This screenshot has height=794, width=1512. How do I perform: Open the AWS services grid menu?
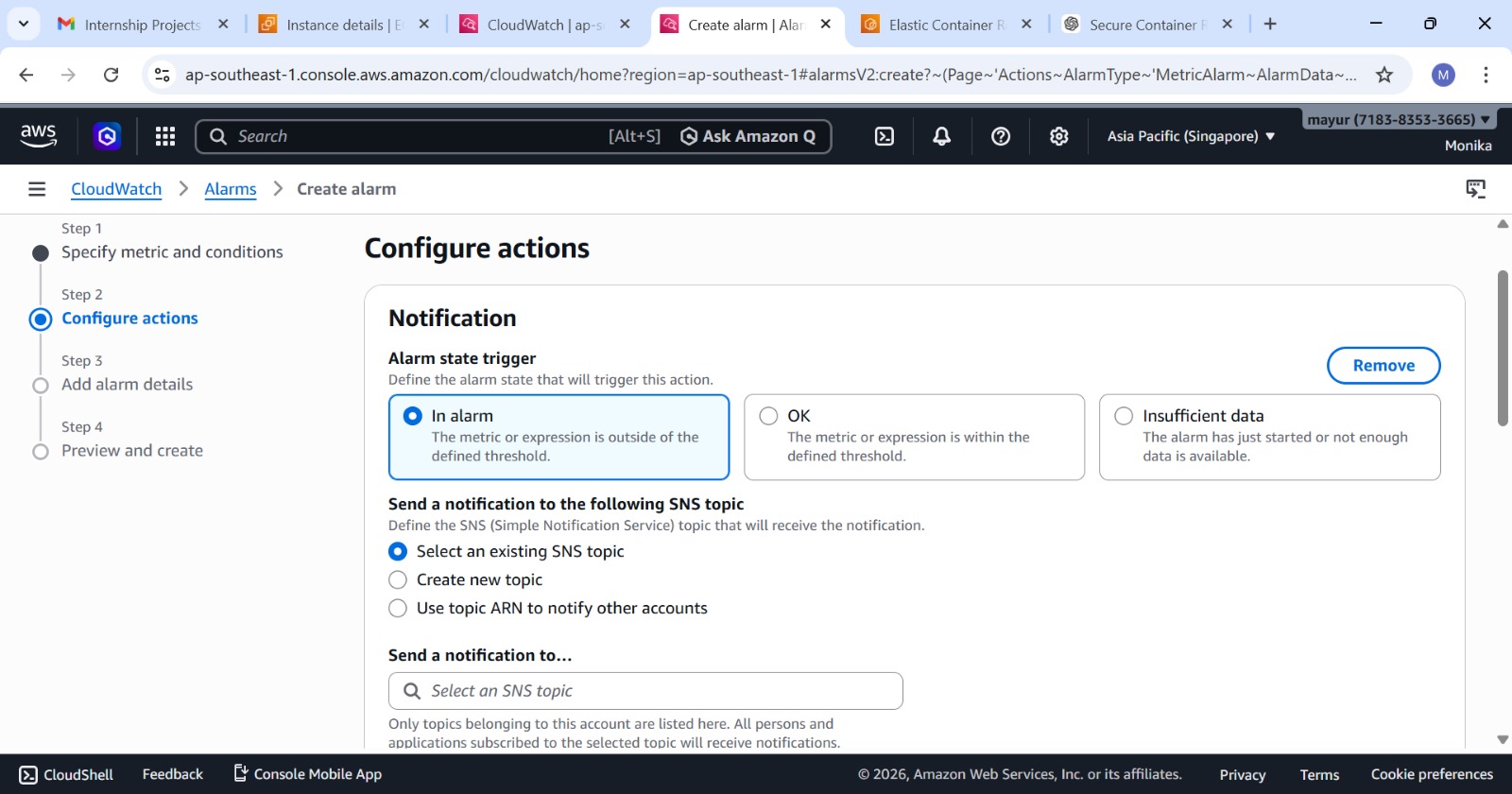pos(165,137)
